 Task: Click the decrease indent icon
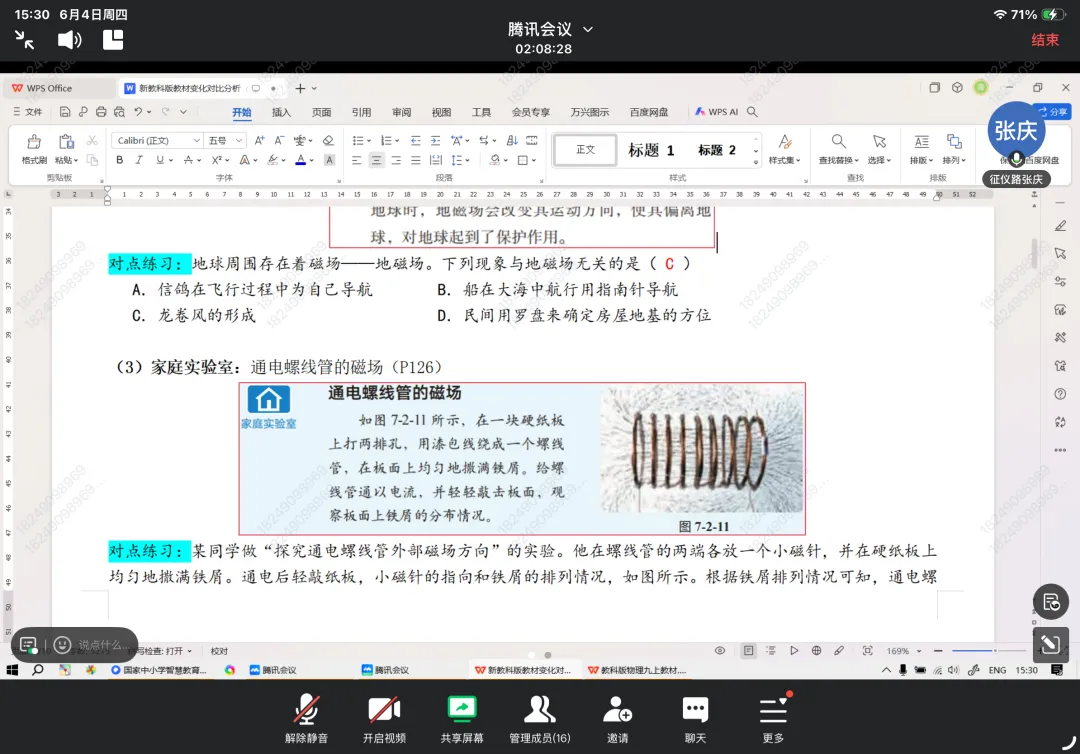click(x=415, y=140)
